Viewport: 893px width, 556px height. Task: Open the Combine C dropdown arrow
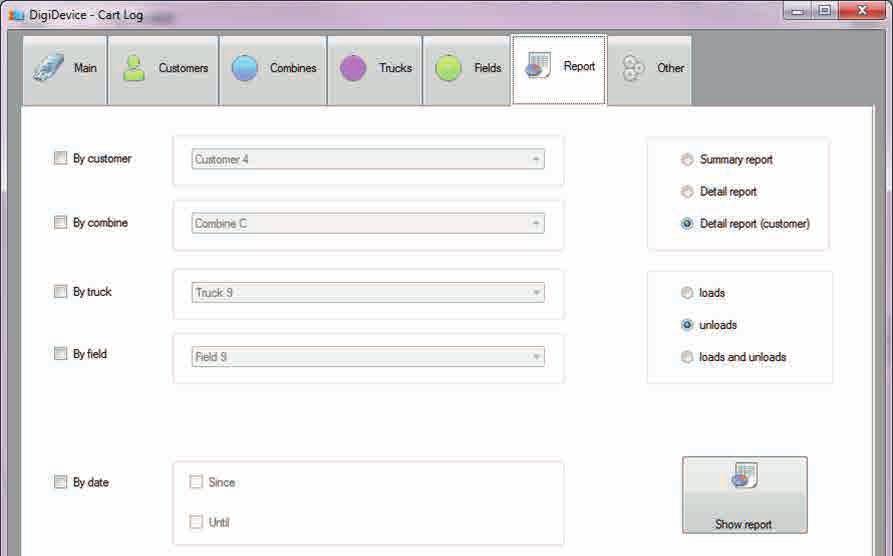(536, 223)
